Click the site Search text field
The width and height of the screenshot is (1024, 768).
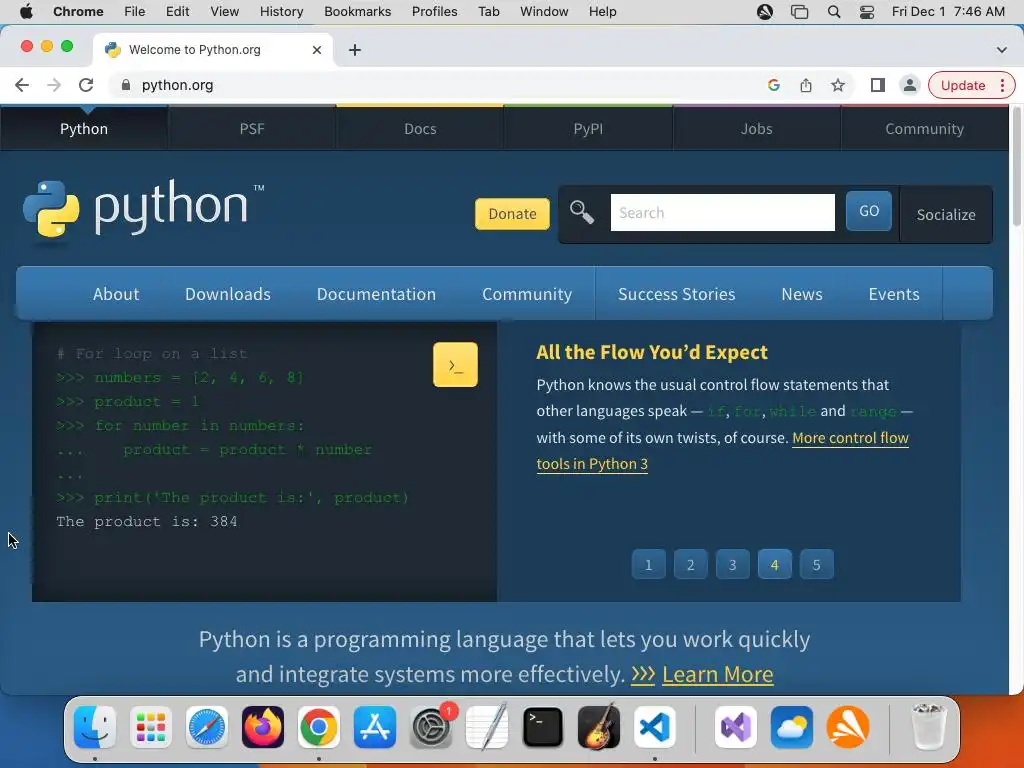(x=722, y=212)
